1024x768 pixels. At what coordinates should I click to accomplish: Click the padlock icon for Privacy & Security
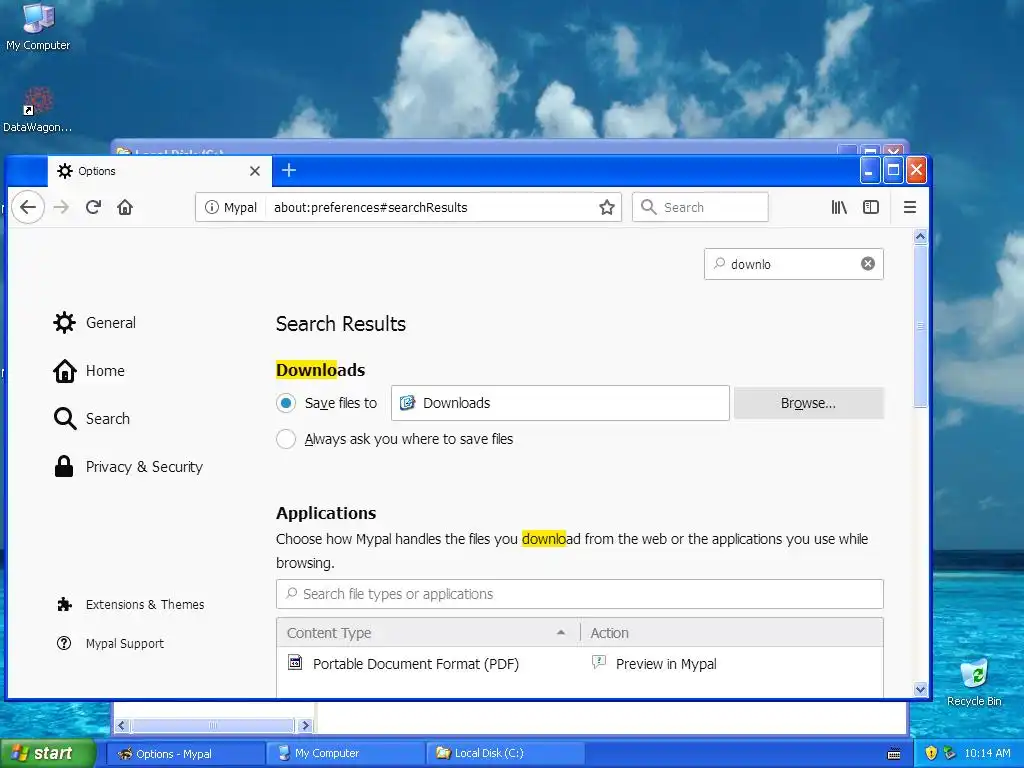tap(64, 466)
